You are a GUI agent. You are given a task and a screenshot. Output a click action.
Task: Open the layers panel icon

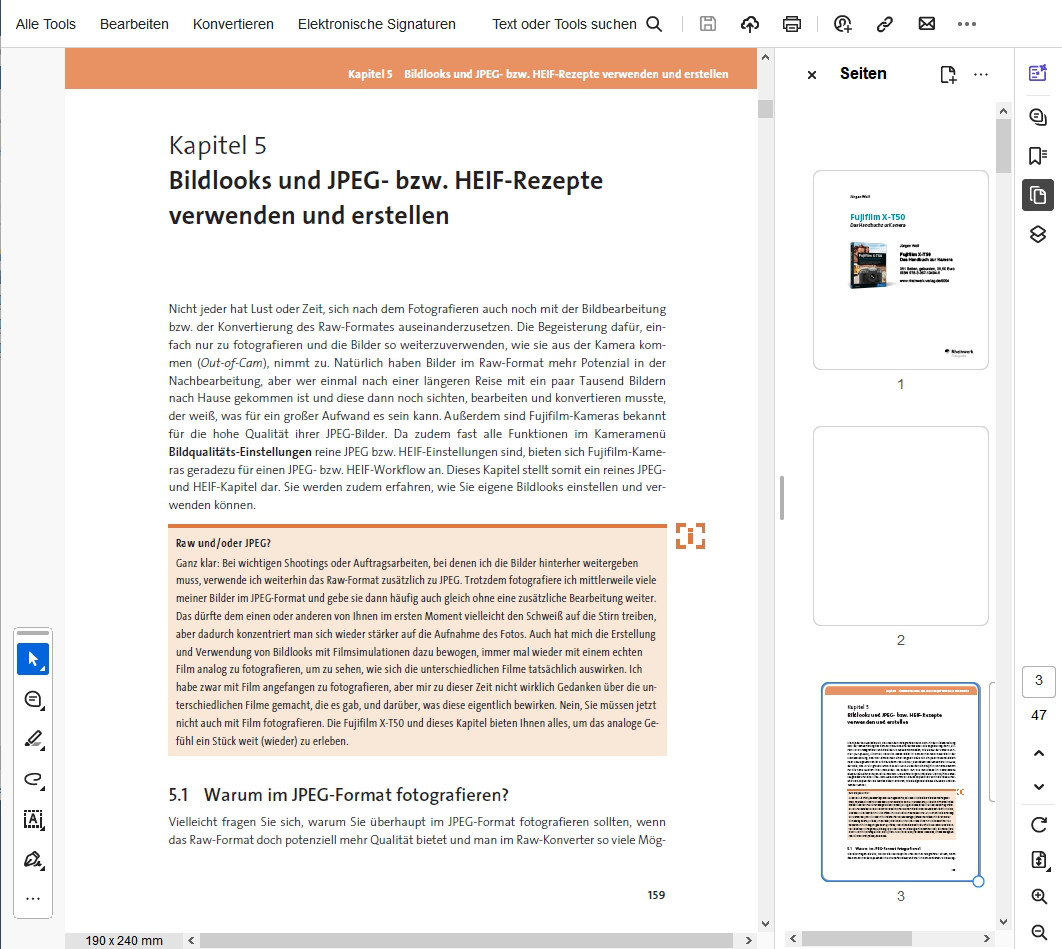[1037, 234]
